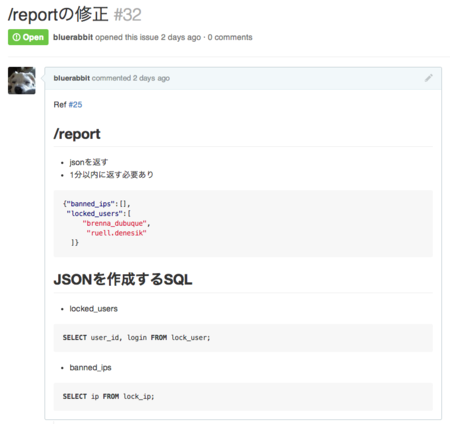Click the issue number #32
Screen dimensions: 450x424
128,15
